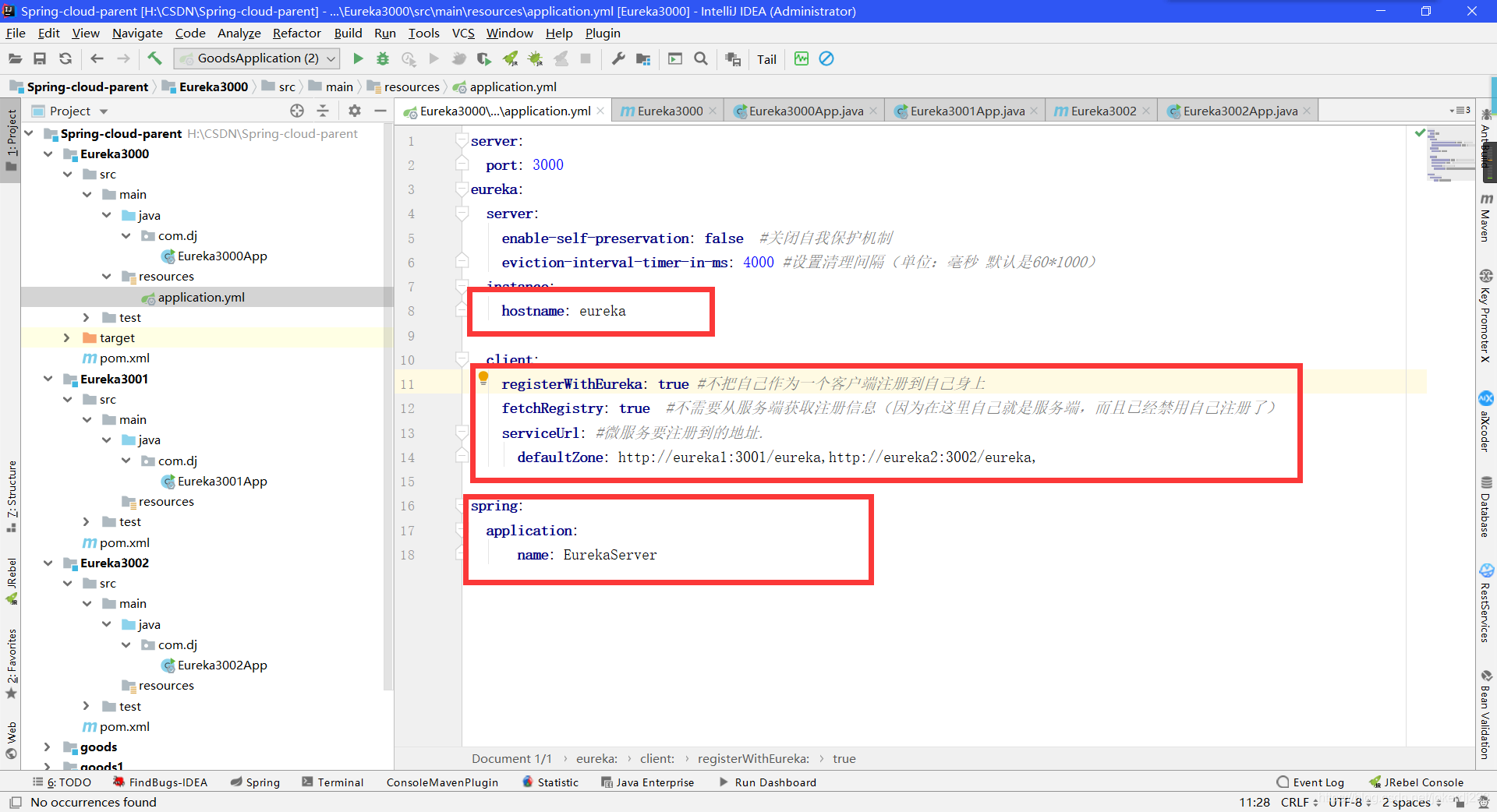This screenshot has height=812, width=1497.
Task: Change line separator CRLF in status bar
Action: point(1299,802)
